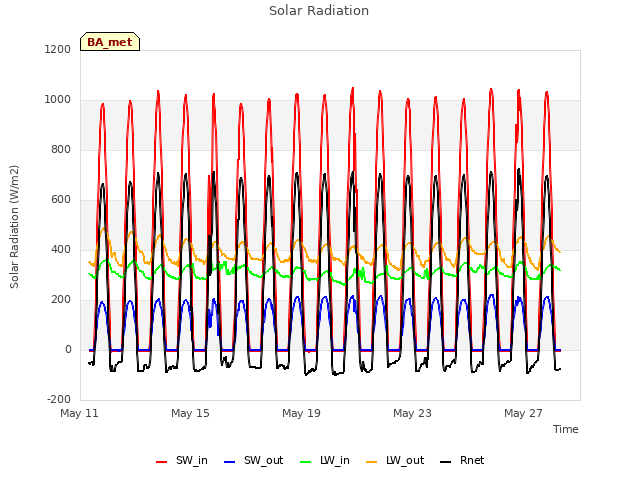The height and width of the screenshot is (480, 640).
Task: Click the May 23 x-axis label
Action: [412, 413]
